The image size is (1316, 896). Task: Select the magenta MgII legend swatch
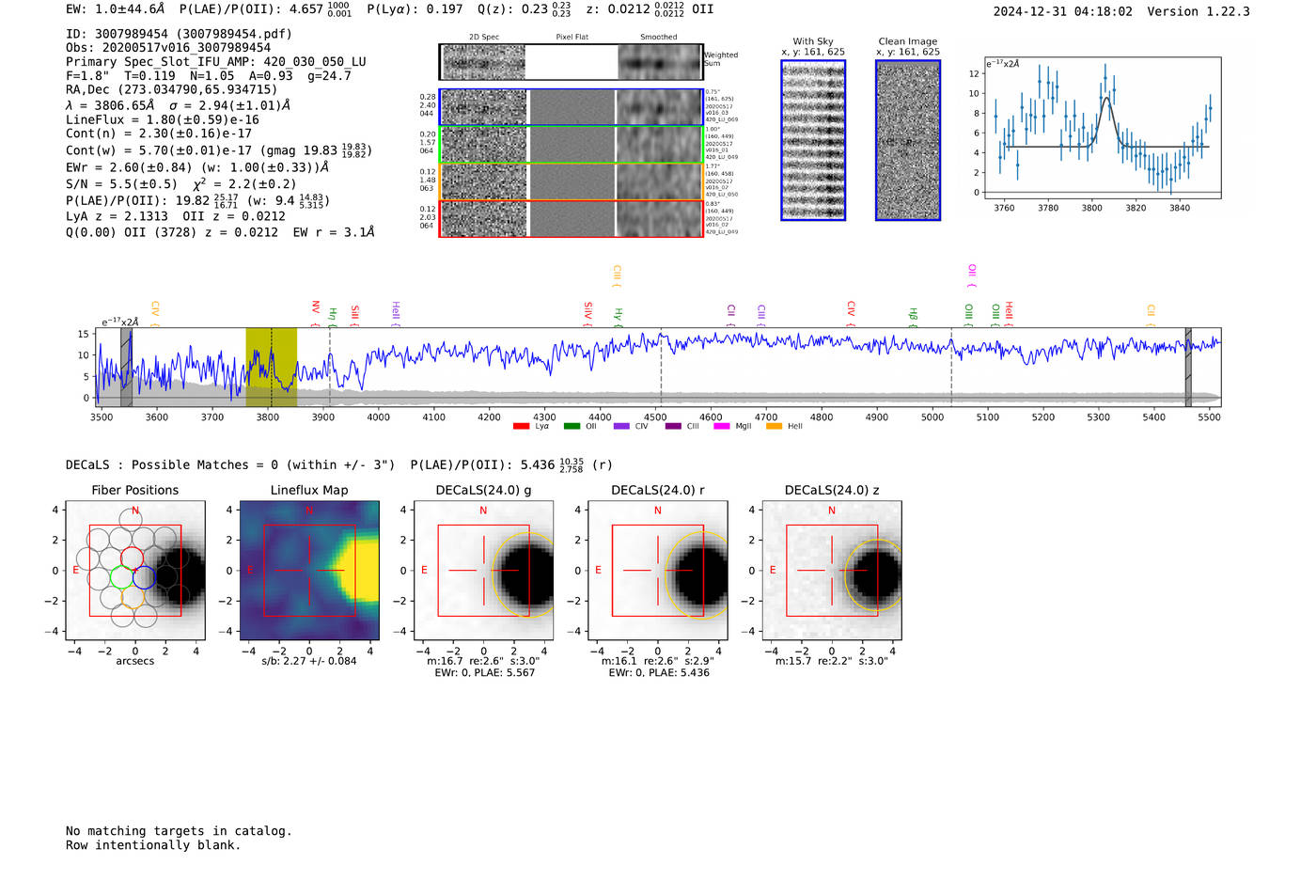[722, 427]
